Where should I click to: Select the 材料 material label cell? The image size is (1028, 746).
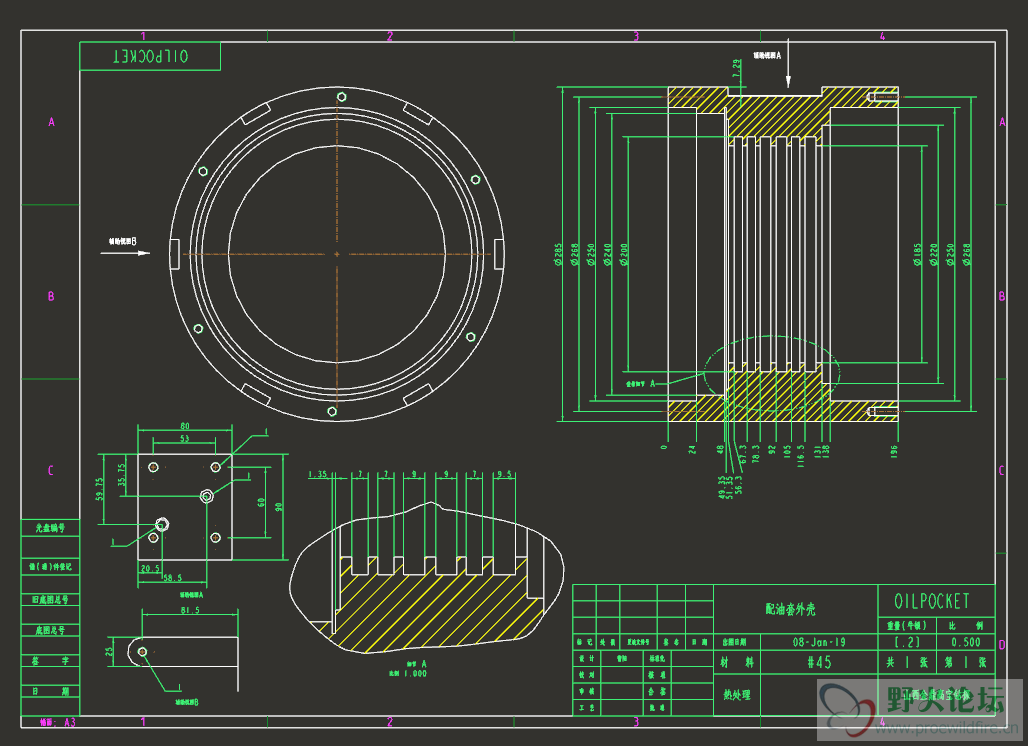(x=737, y=663)
